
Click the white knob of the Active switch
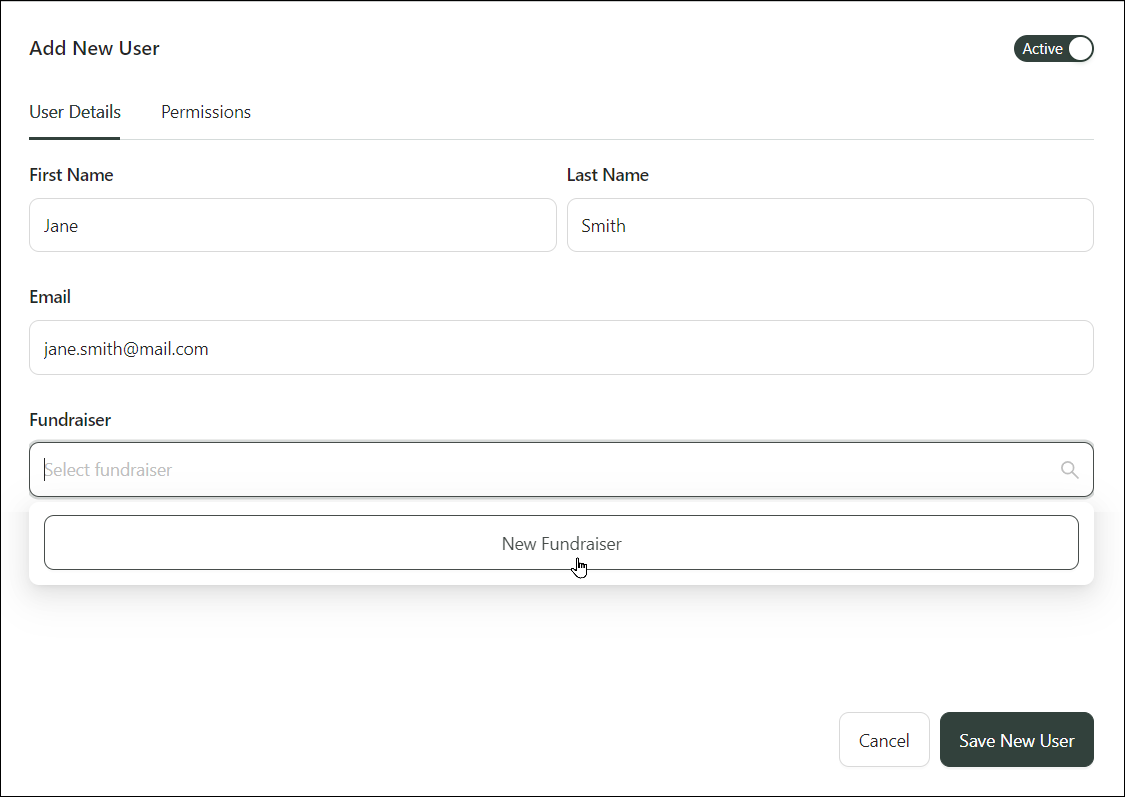pyautogui.click(x=1079, y=49)
